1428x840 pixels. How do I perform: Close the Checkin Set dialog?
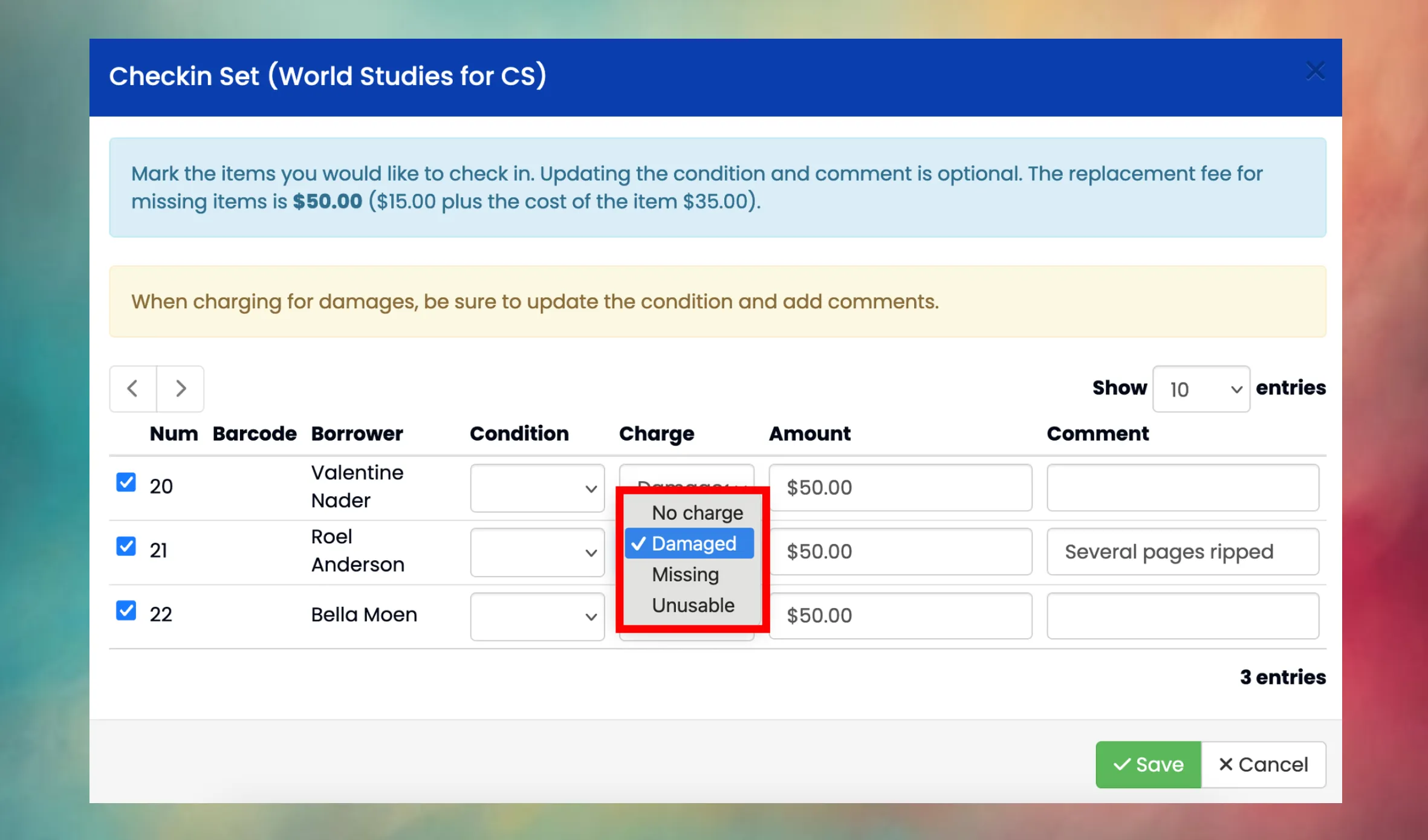click(1316, 70)
